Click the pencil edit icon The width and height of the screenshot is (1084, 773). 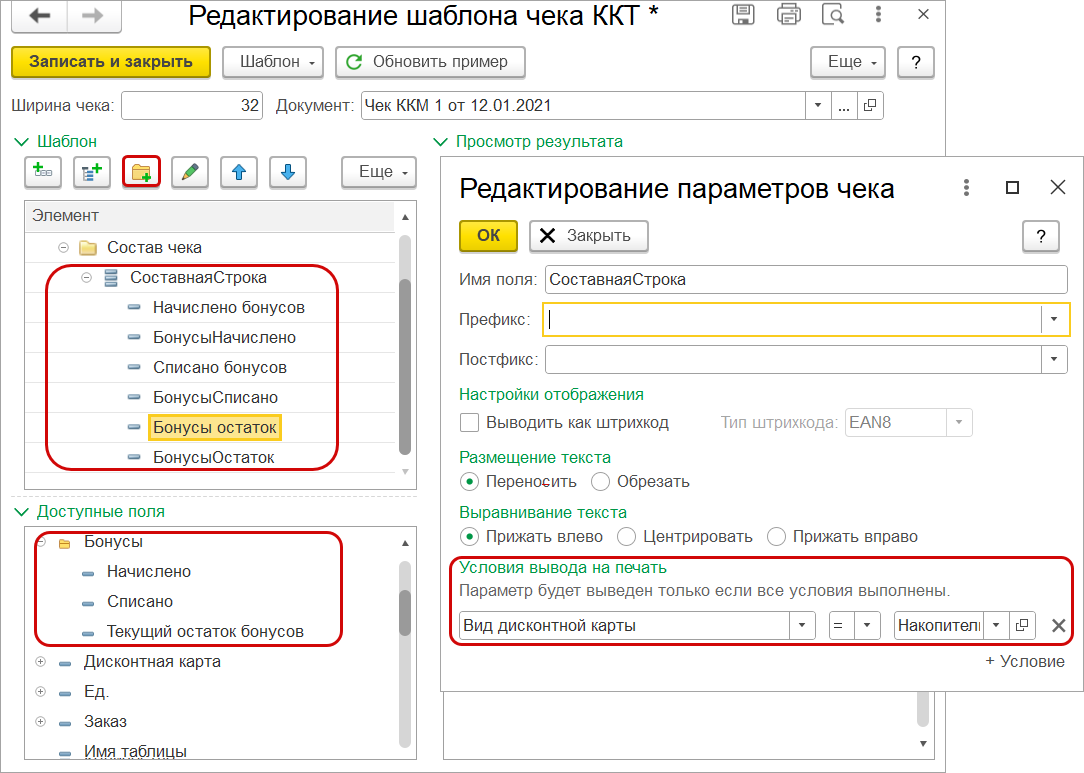click(x=190, y=172)
